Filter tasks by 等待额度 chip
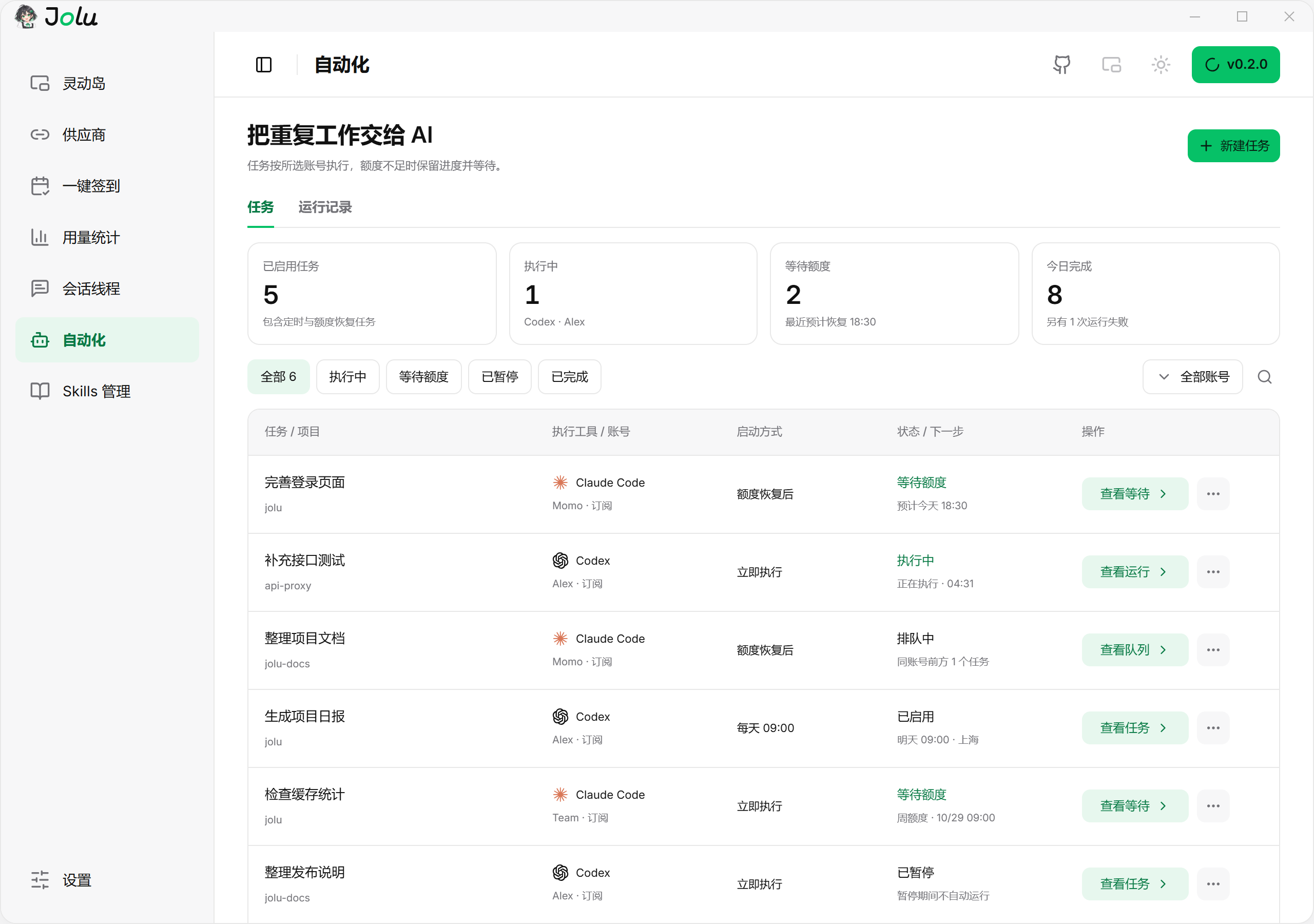Image resolution: width=1314 pixels, height=924 pixels. [423, 377]
